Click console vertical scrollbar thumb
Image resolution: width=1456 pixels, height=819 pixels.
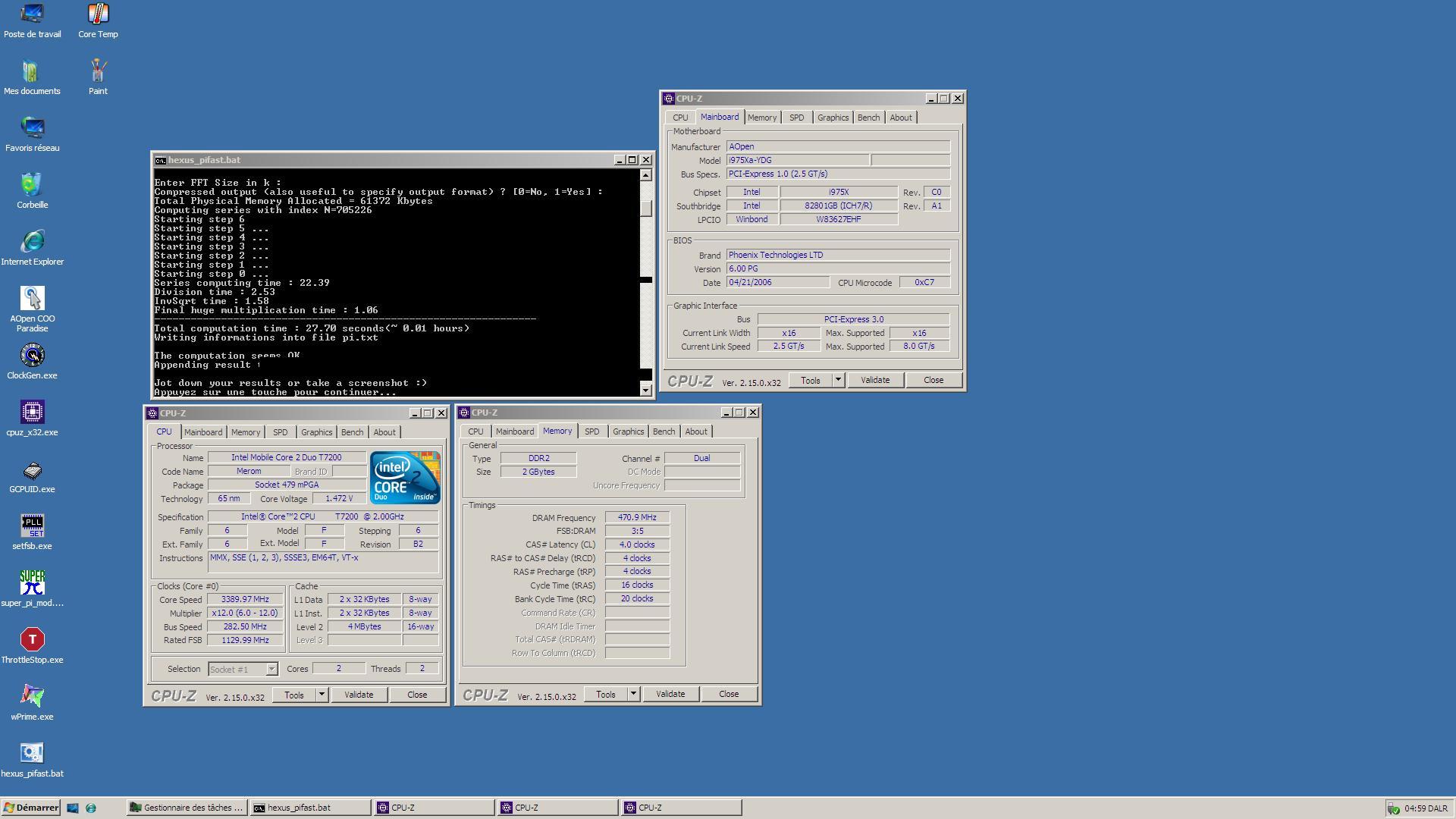[x=646, y=208]
